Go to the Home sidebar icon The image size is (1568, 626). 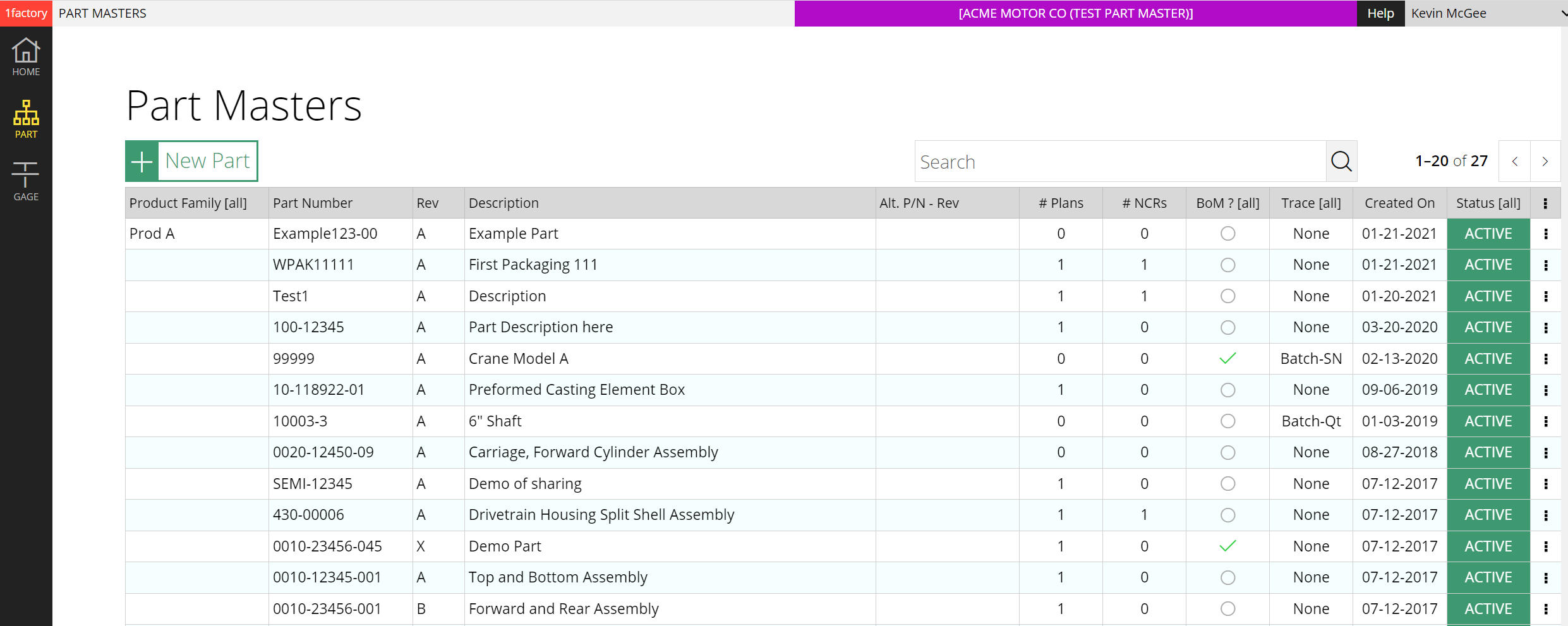tap(26, 57)
